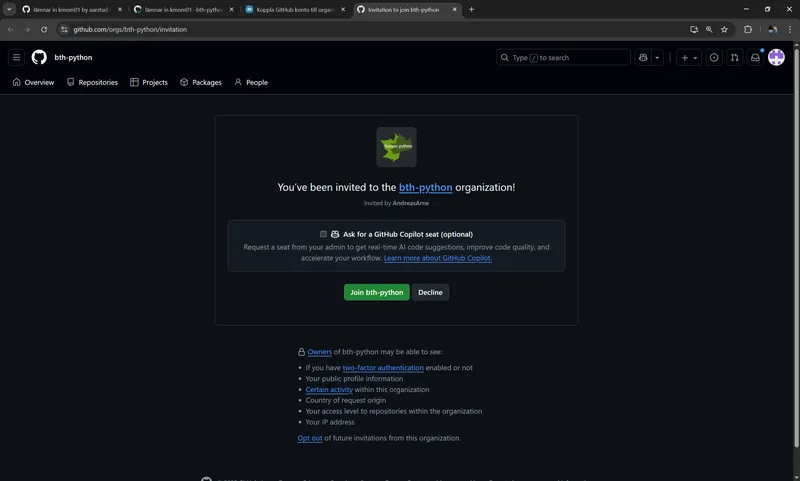Screen dimensions: 800x481
Task: Click the GitHub Octocat logo
Action: click(x=39, y=58)
